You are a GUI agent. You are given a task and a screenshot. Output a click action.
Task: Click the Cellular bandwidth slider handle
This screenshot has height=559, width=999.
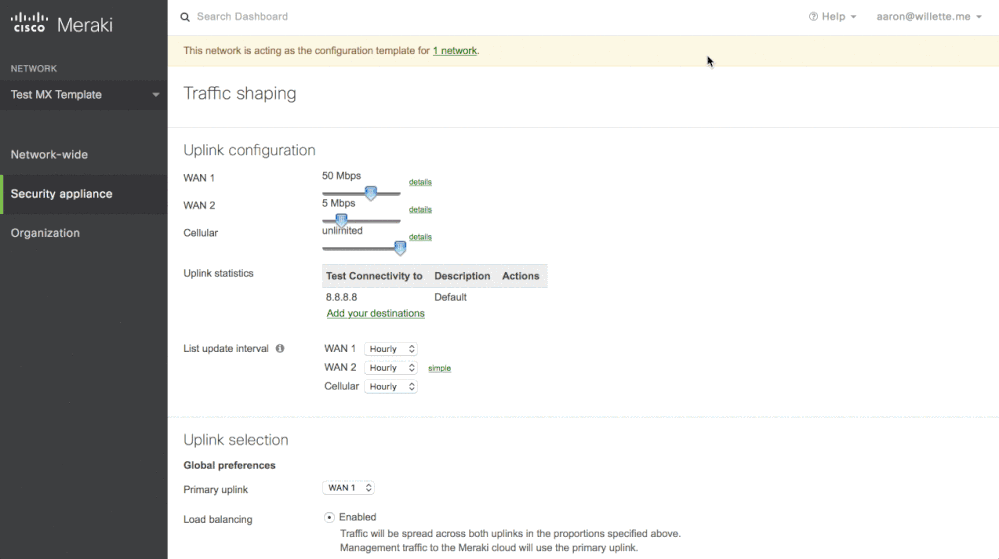[x=400, y=248]
